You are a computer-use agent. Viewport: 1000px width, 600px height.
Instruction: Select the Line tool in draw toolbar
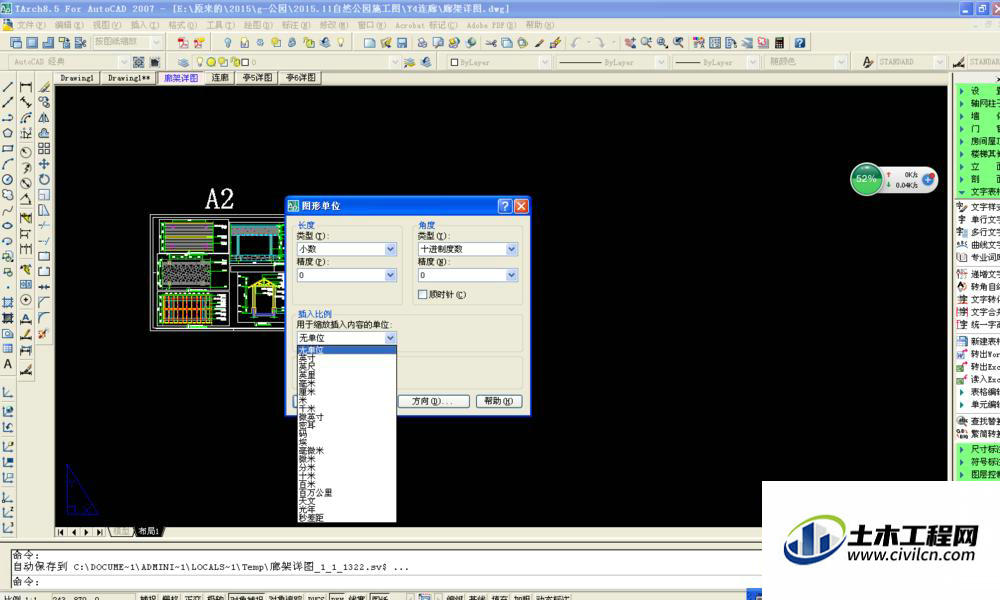[x=8, y=87]
